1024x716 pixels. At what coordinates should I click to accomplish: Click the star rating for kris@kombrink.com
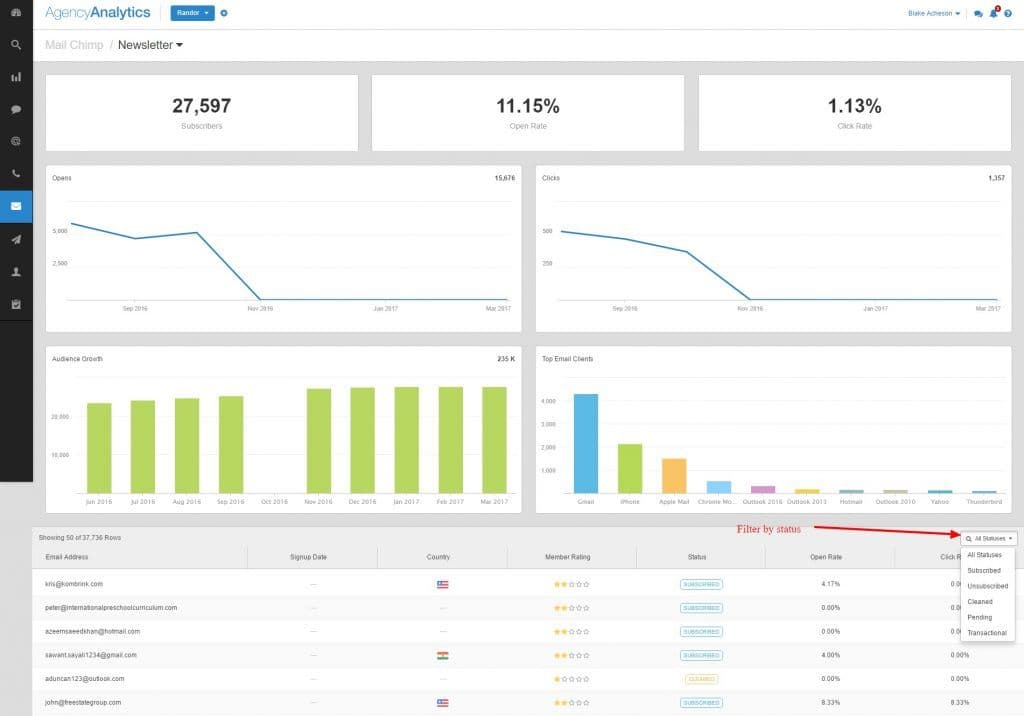(571, 585)
